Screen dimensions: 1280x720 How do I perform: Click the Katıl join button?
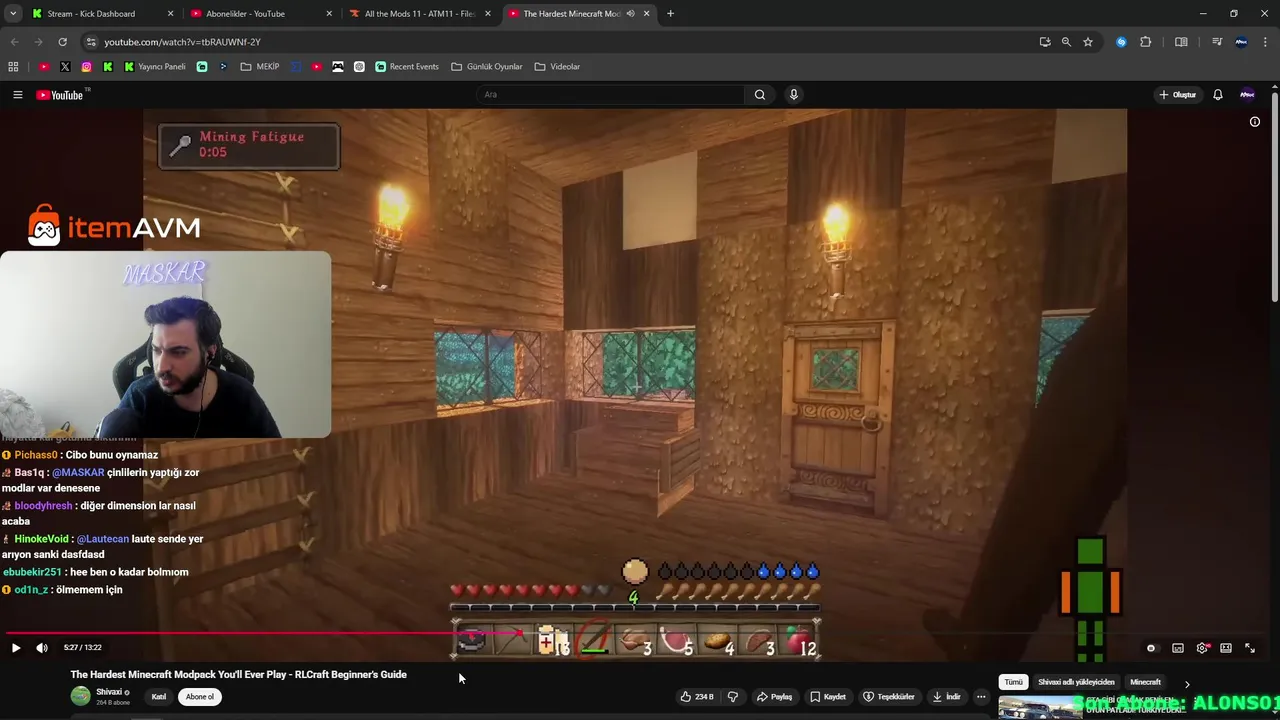click(x=159, y=697)
